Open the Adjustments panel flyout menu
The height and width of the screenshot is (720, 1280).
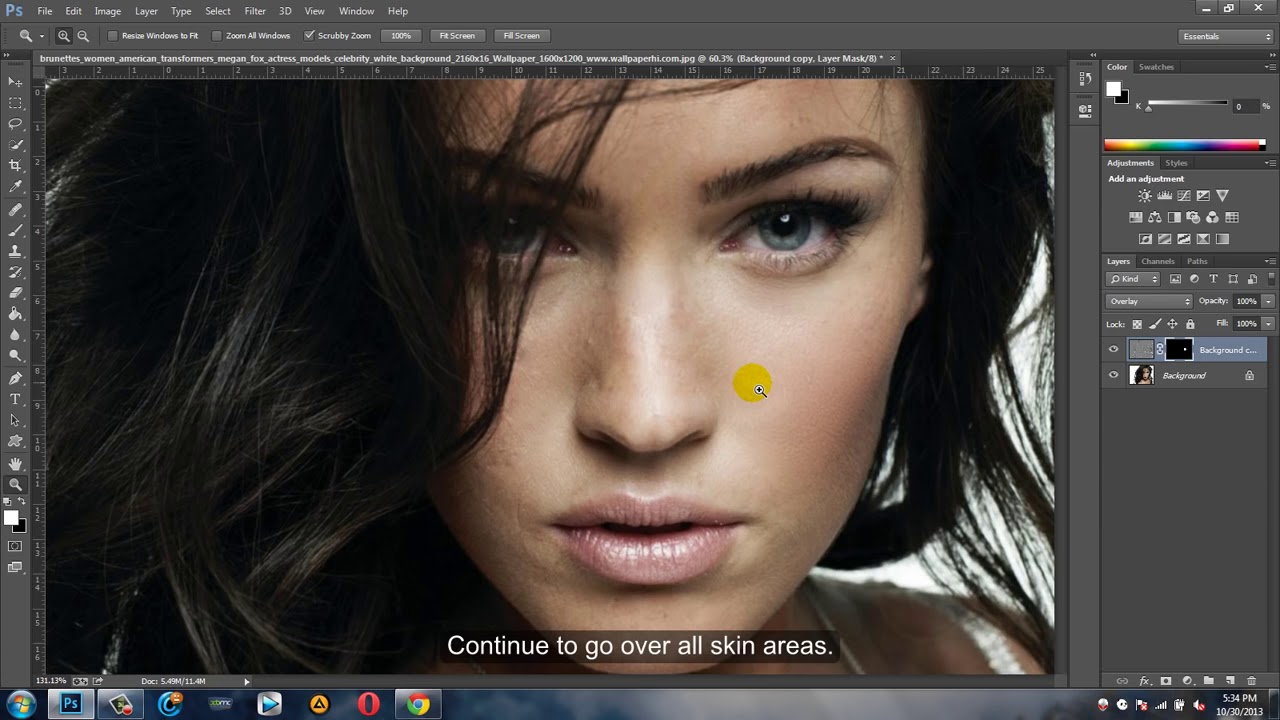[x=1270, y=163]
